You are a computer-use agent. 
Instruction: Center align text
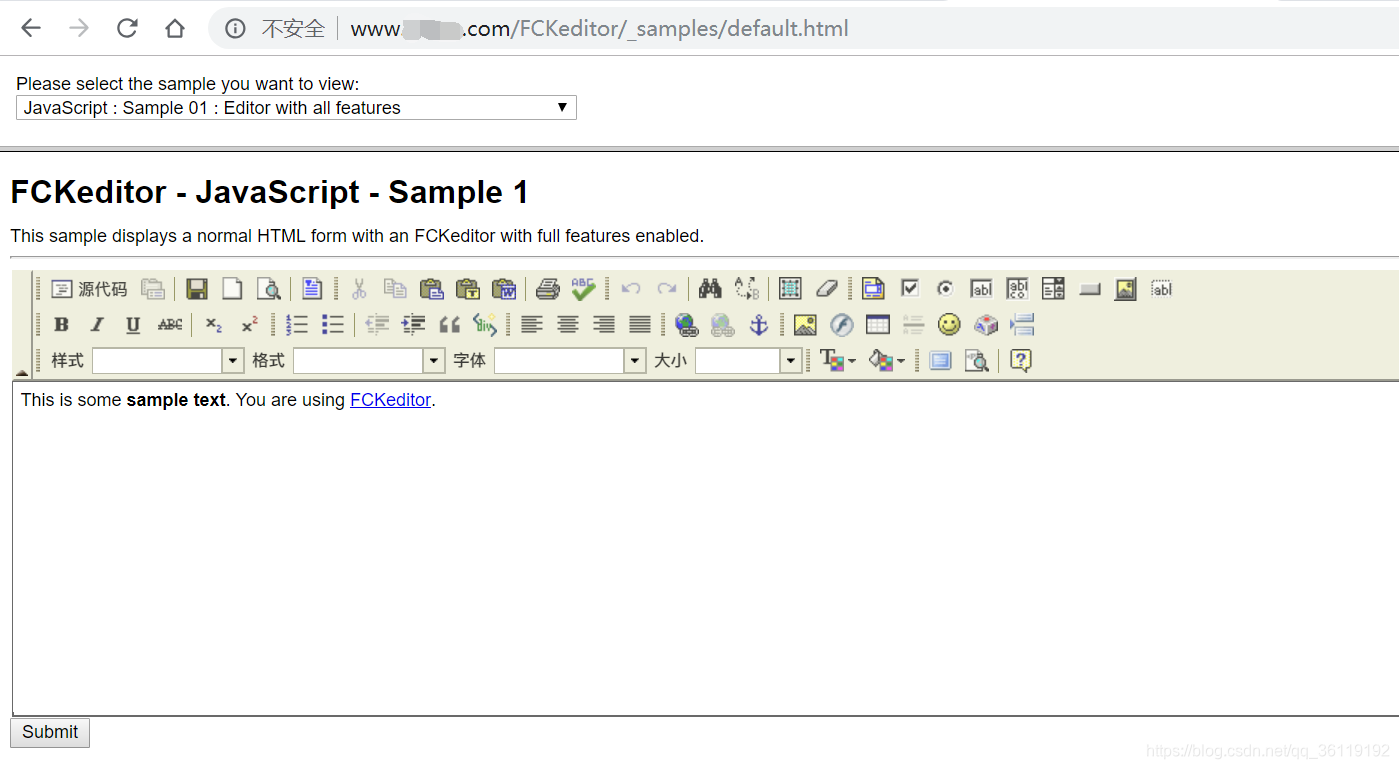click(x=568, y=324)
